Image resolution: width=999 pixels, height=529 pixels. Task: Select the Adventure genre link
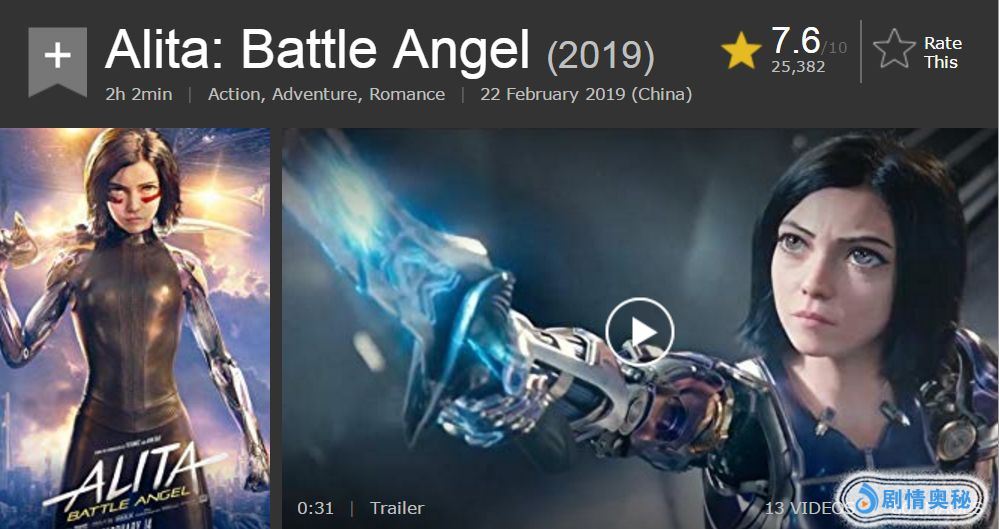point(318,94)
